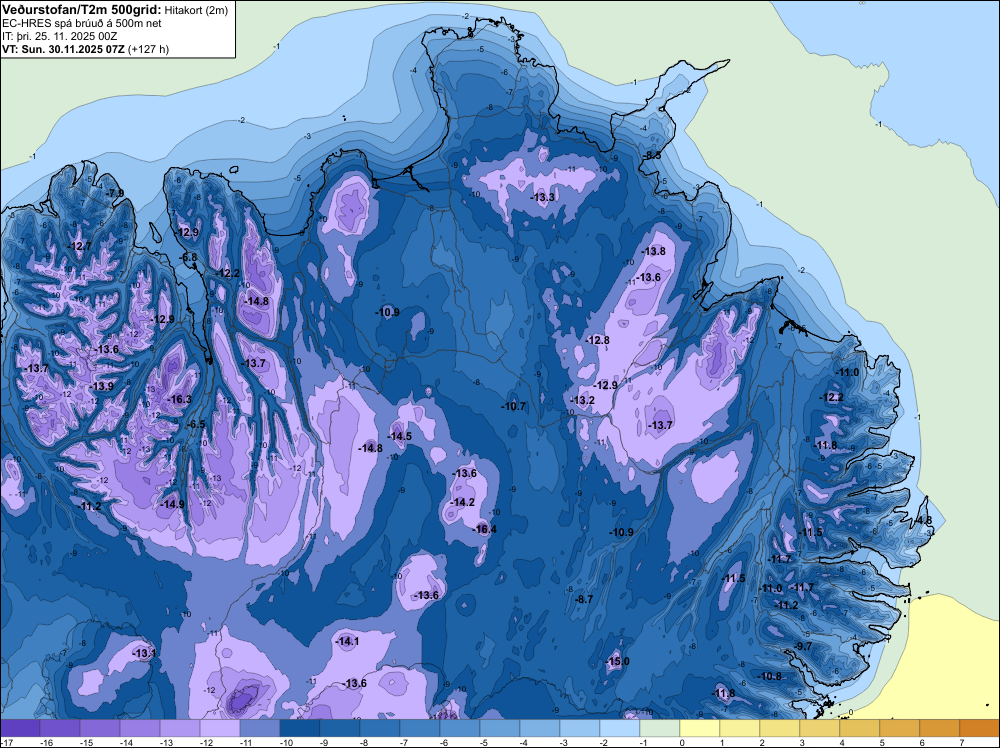
Task: Click the '-17' legend label
Action: 6,742
